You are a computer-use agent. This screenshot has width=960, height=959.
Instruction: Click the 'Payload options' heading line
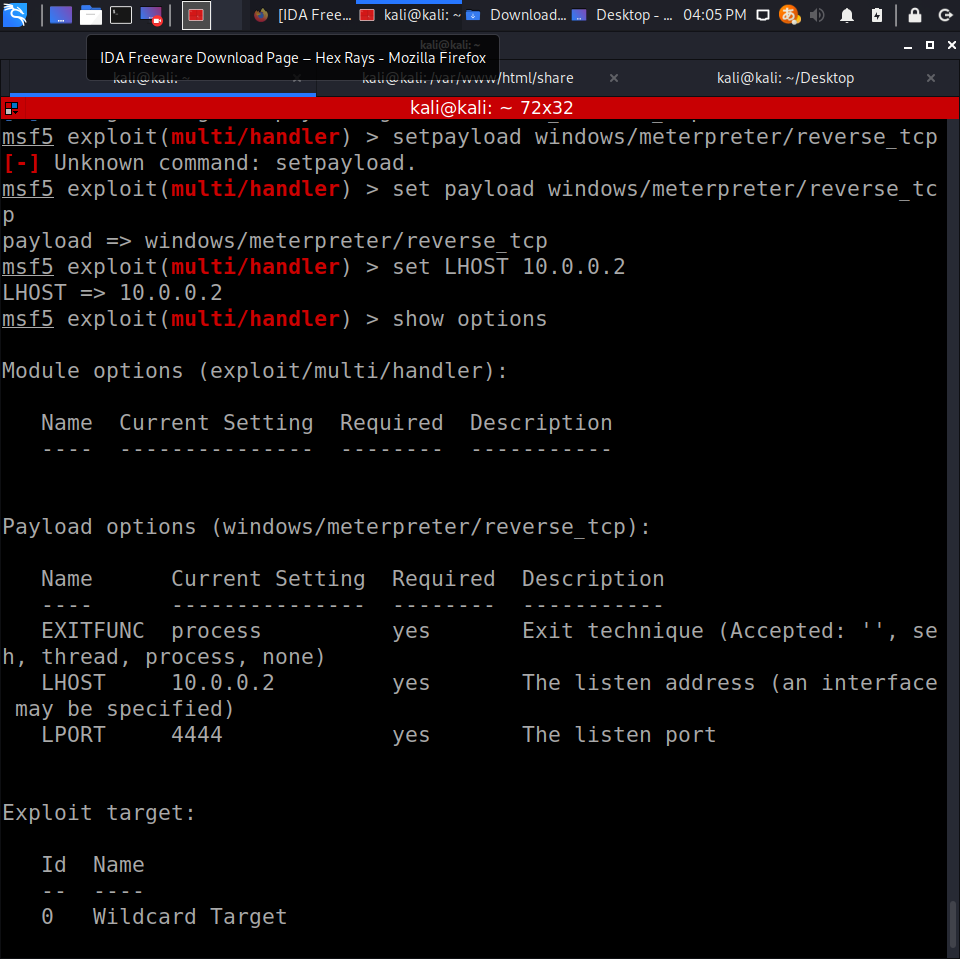326,527
